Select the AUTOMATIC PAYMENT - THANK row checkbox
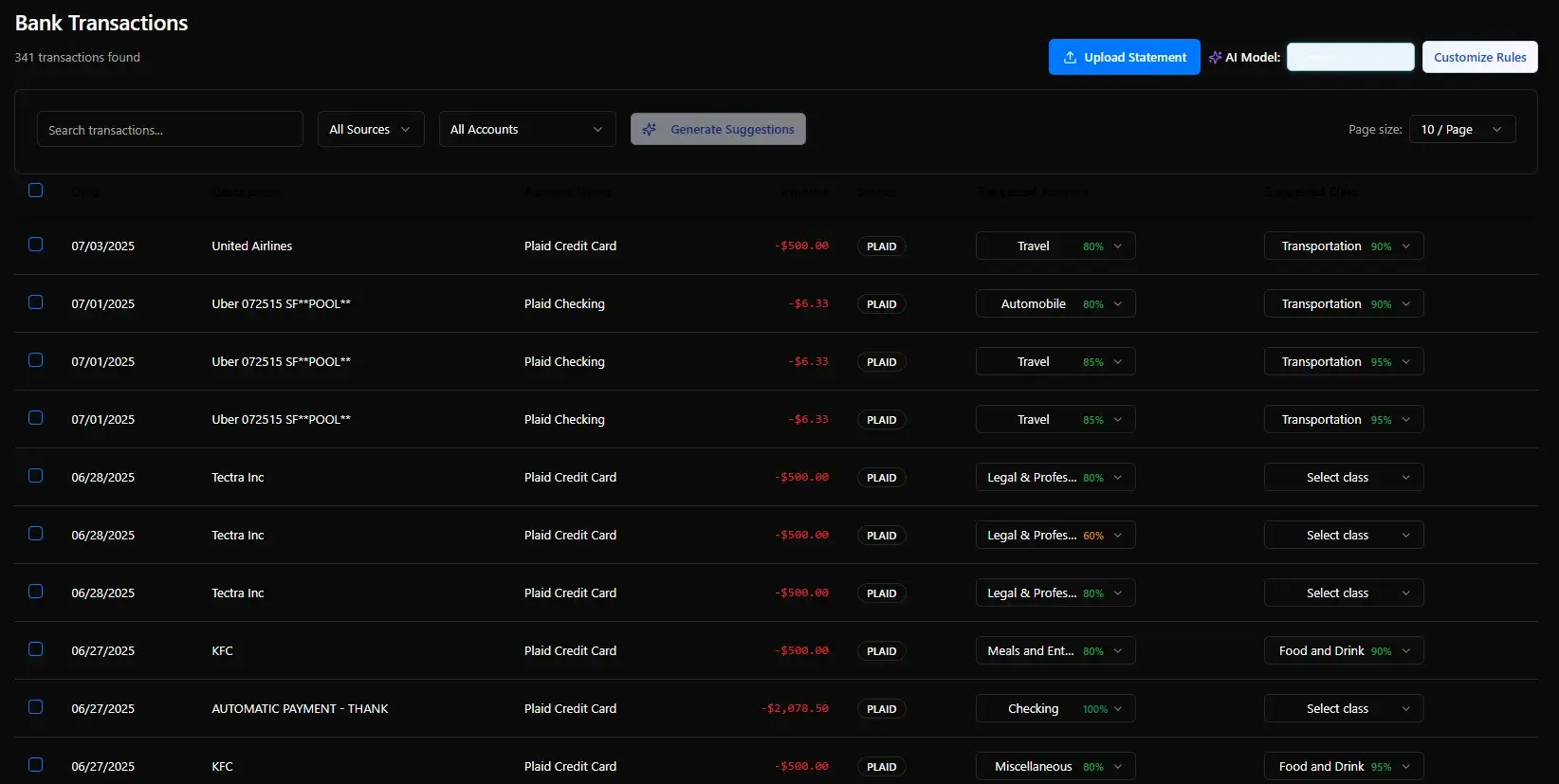 [x=36, y=707]
